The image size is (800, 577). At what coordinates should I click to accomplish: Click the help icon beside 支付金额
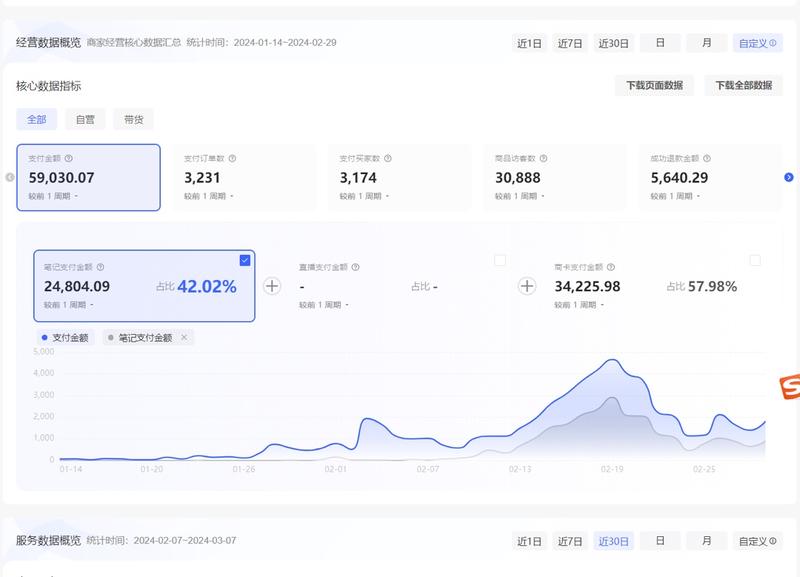[x=69, y=158]
